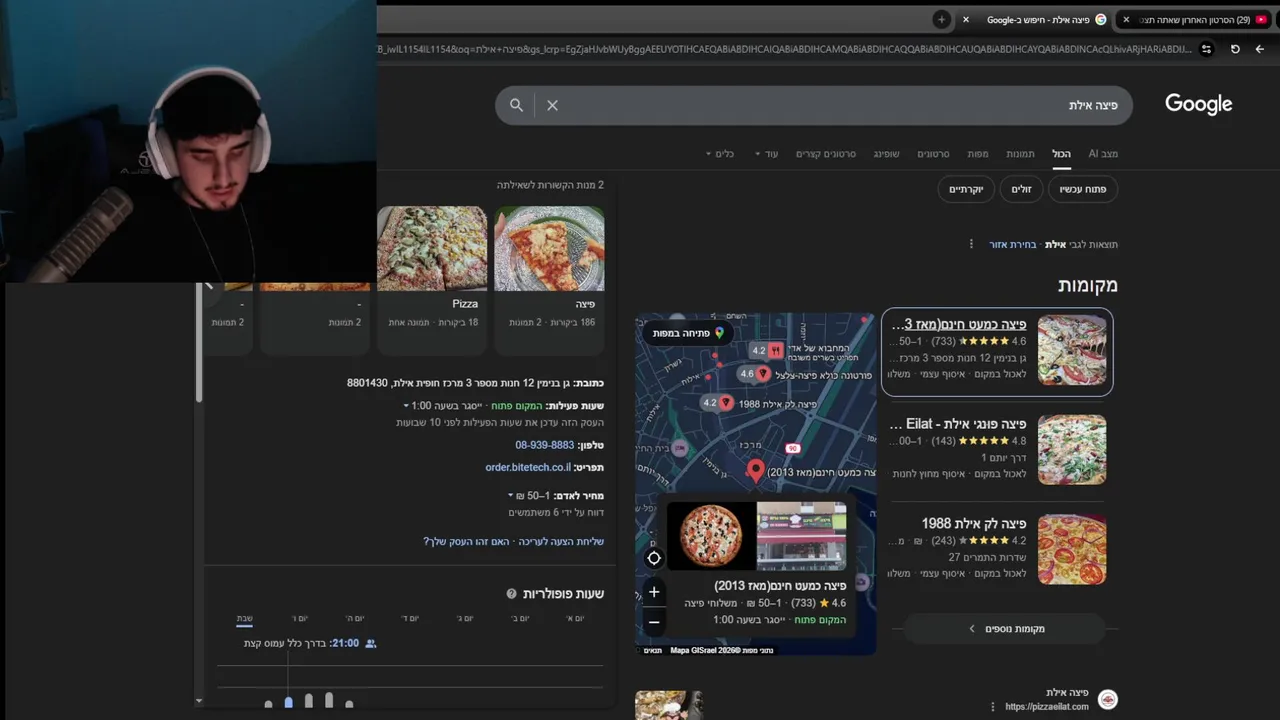Toggle the פתוח עכשיו filter chip
1280x720 pixels.
pyautogui.click(x=1083, y=189)
